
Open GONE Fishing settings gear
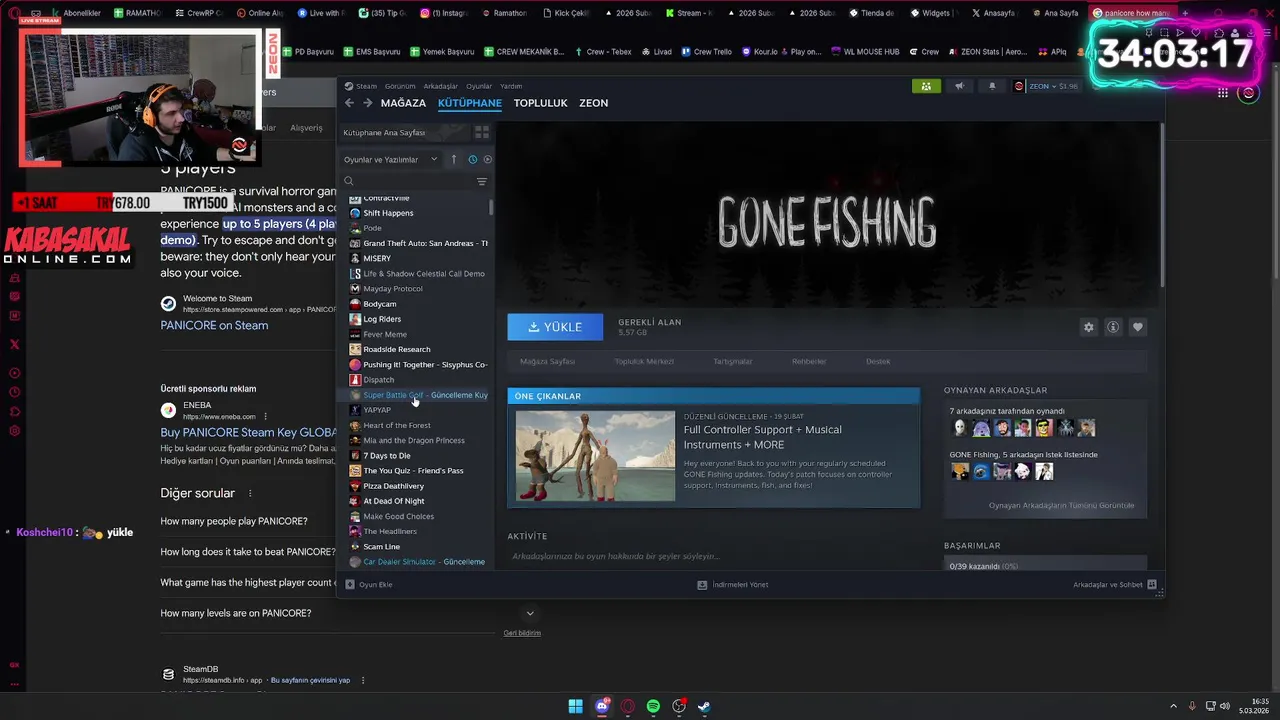(1088, 327)
